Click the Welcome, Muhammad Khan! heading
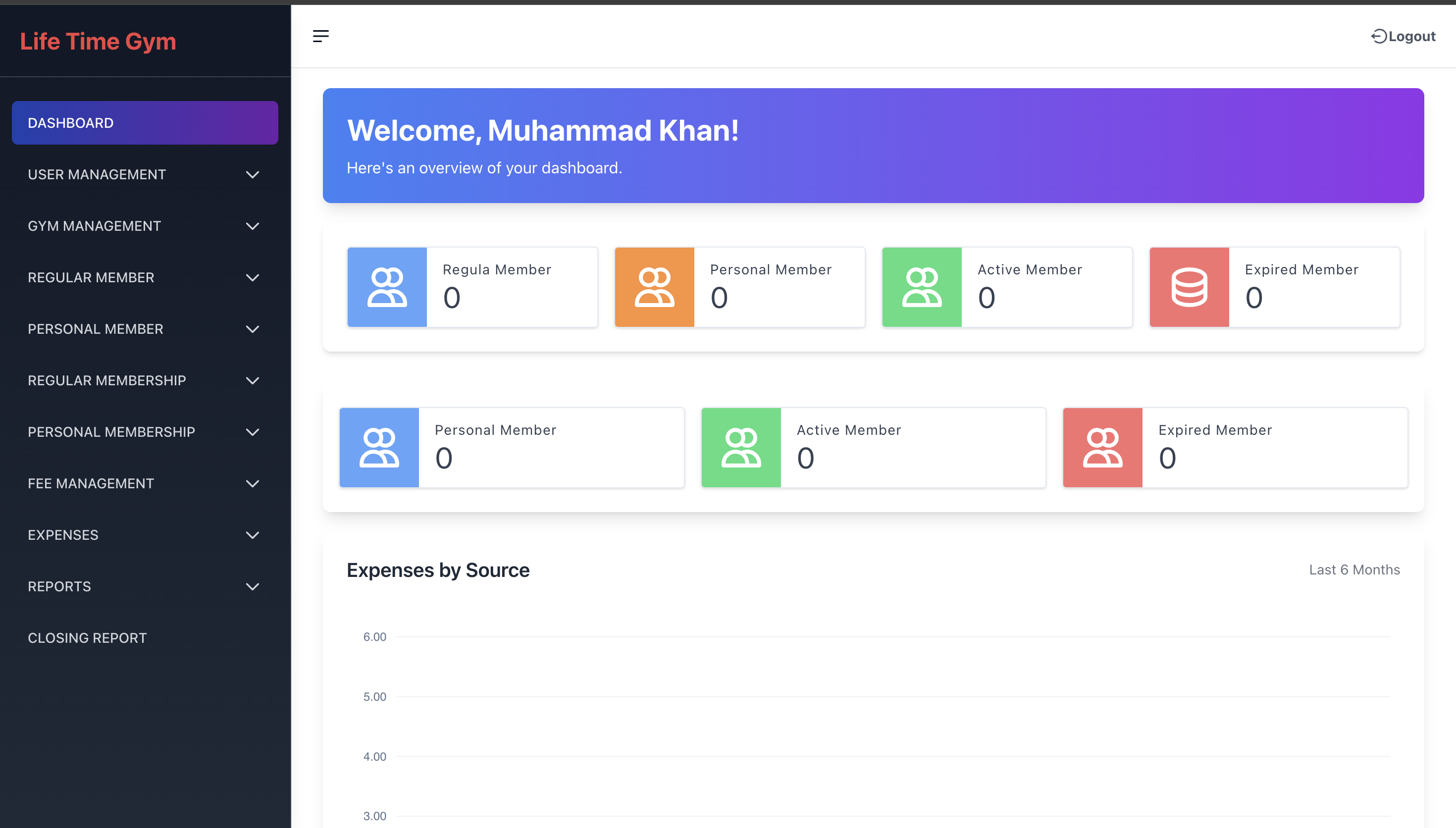The image size is (1456, 828). [x=543, y=131]
